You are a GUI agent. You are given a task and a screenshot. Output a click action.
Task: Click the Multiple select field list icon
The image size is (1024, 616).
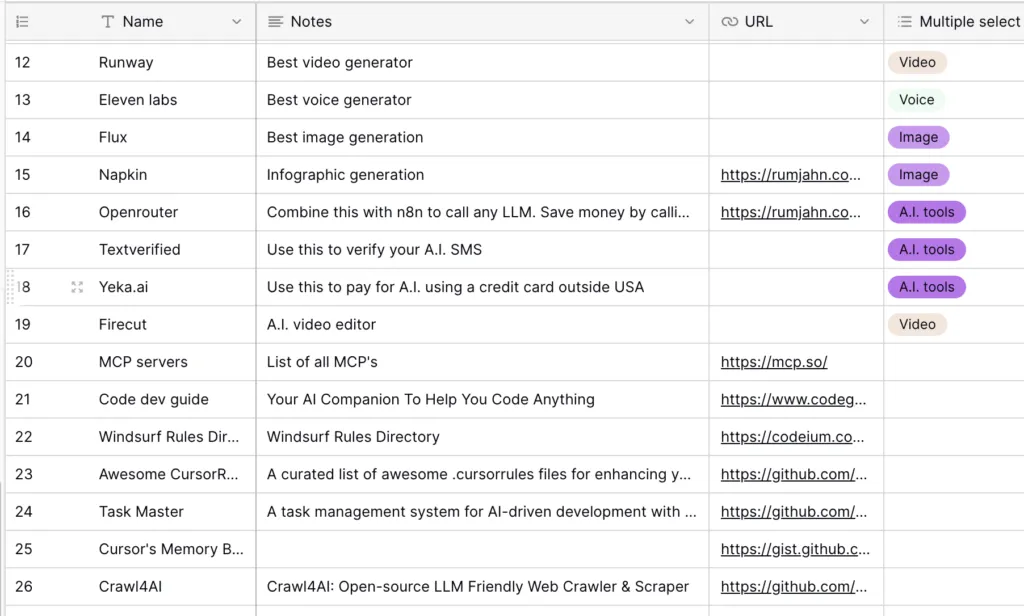(x=904, y=21)
